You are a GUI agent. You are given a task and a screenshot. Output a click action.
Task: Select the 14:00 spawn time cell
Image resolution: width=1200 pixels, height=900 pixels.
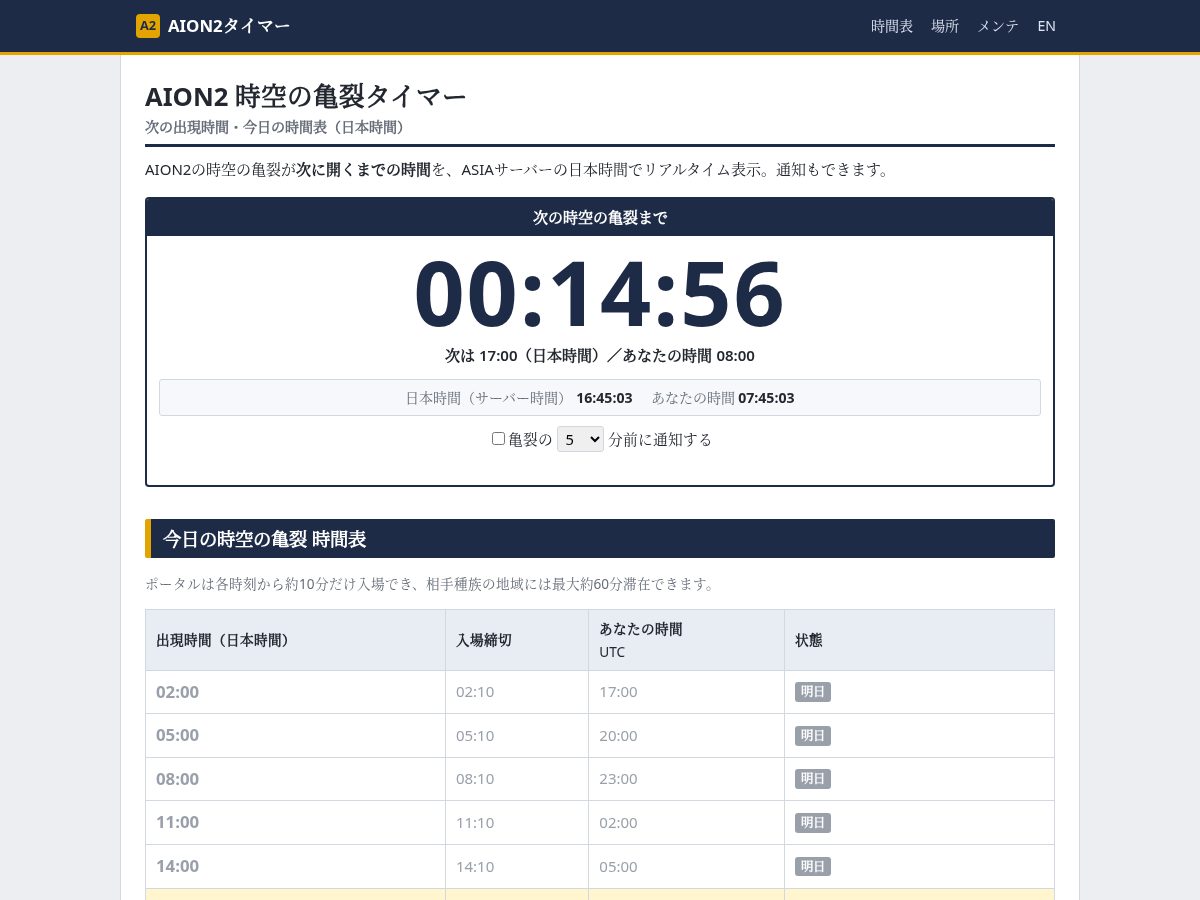click(295, 866)
